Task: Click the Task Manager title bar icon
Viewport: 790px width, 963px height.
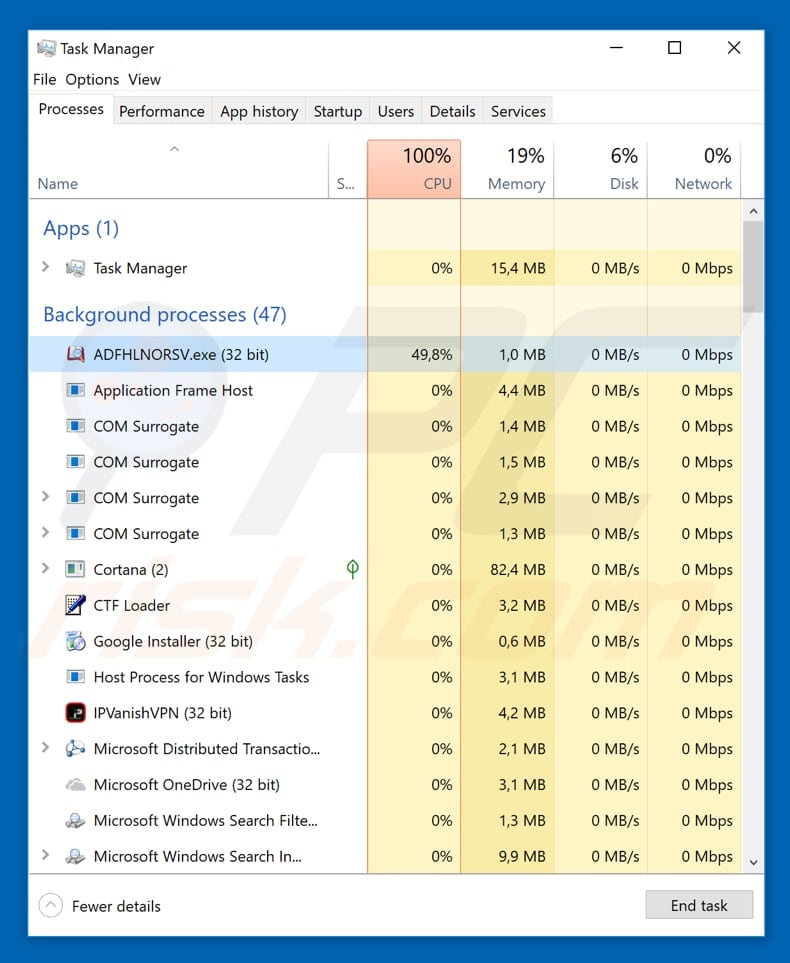Action: pyautogui.click(x=46, y=48)
